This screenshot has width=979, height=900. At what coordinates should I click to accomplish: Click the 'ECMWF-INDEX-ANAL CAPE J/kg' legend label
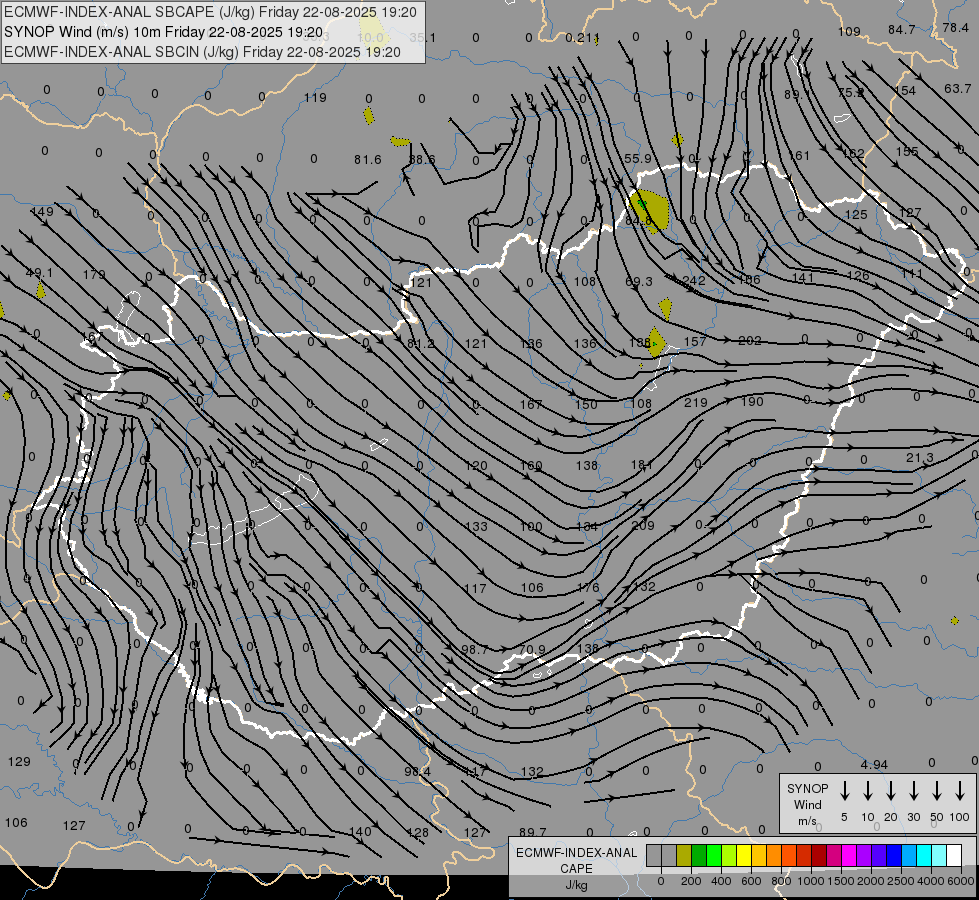[576, 868]
